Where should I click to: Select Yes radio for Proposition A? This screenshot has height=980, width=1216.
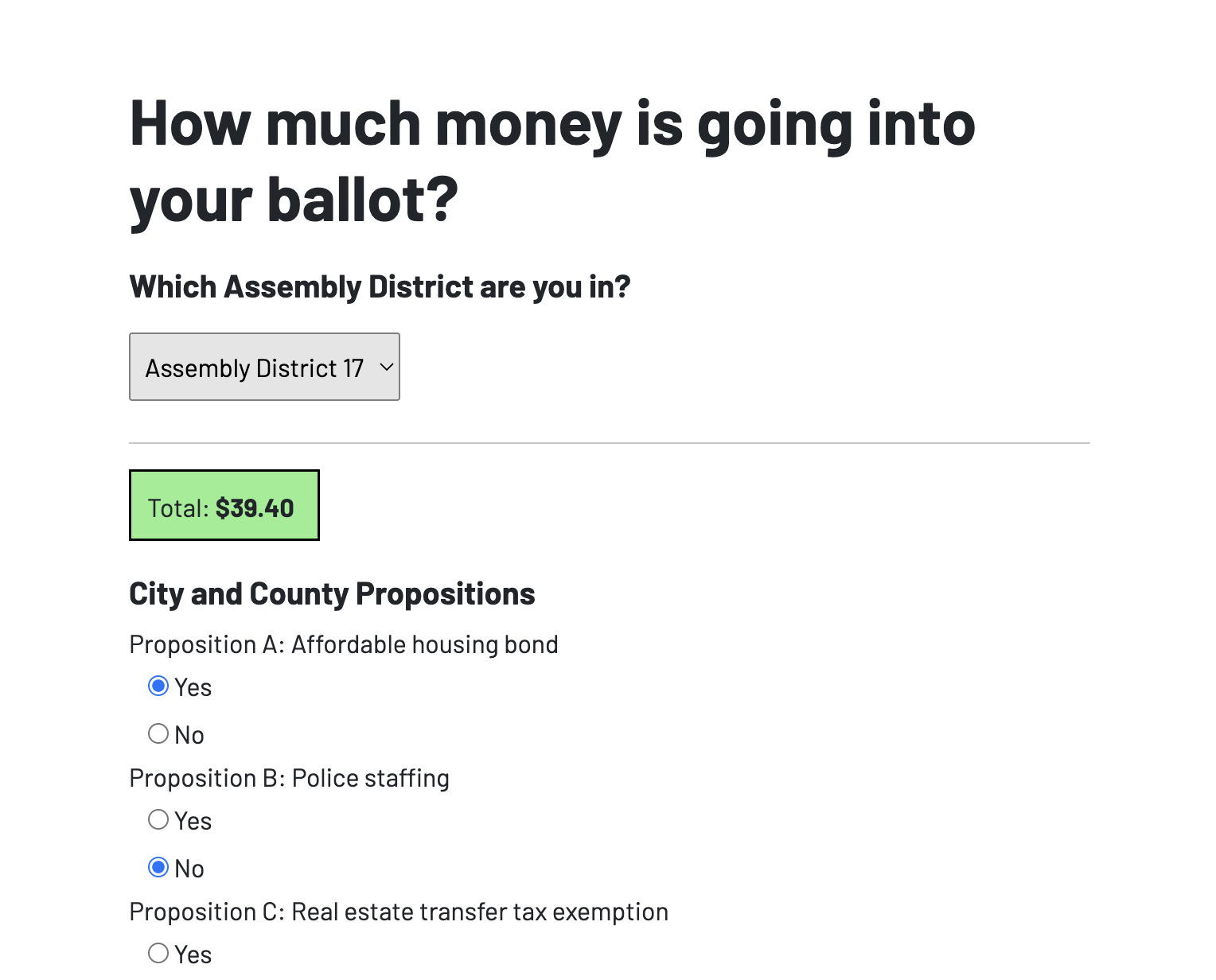pos(158,686)
